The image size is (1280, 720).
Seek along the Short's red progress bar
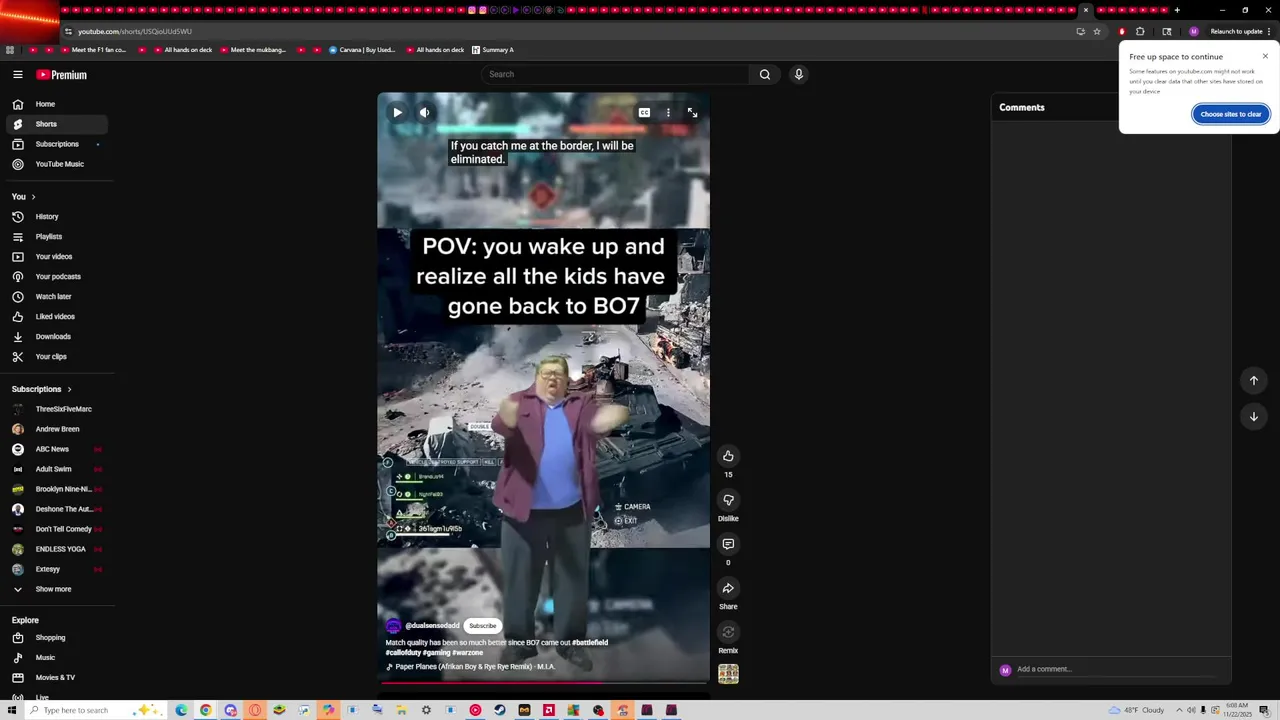click(x=543, y=684)
